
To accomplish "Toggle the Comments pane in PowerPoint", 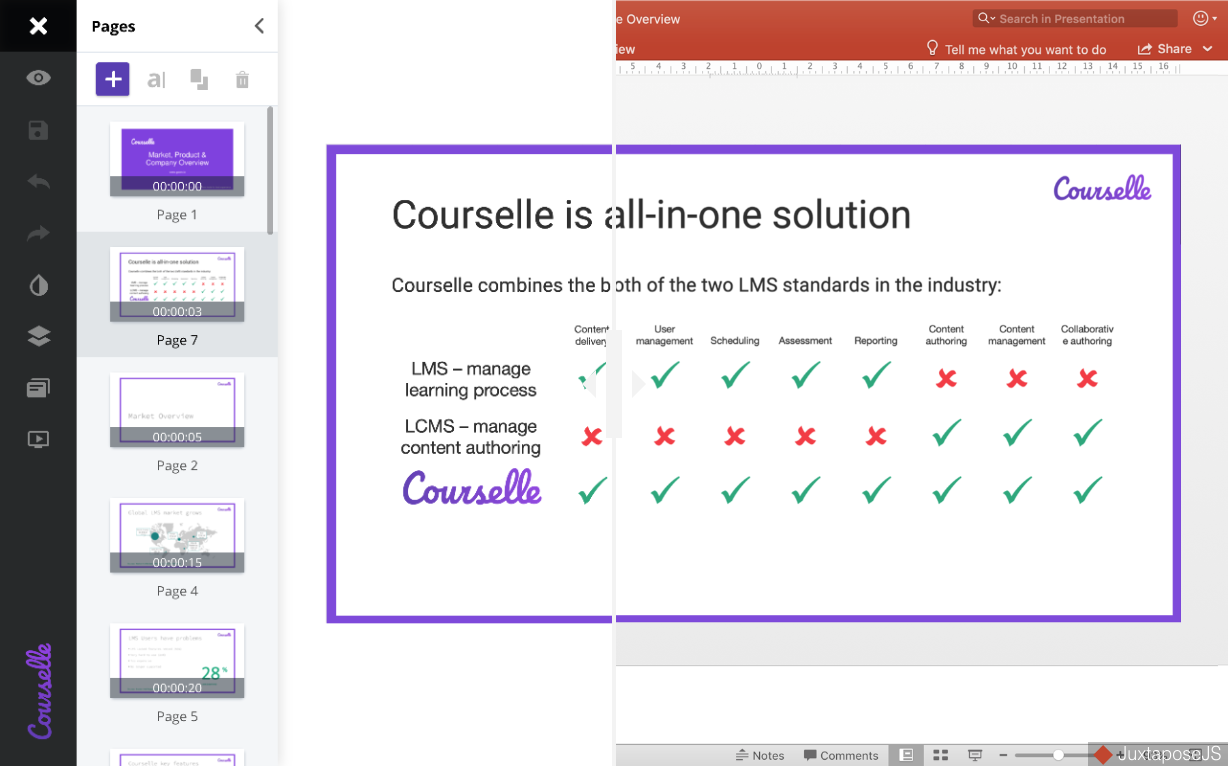I will (x=841, y=755).
